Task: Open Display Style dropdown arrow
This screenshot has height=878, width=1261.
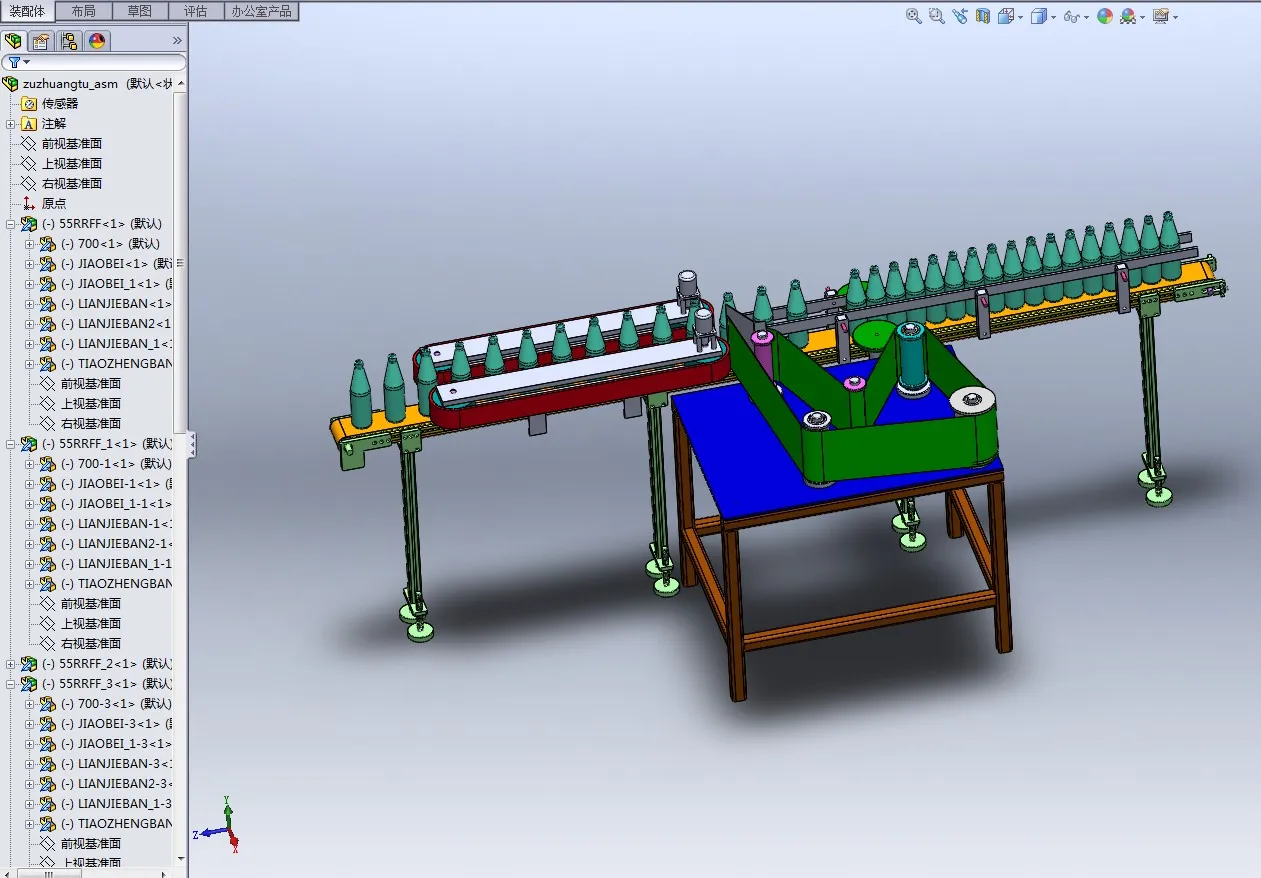Action: pyautogui.click(x=1053, y=17)
